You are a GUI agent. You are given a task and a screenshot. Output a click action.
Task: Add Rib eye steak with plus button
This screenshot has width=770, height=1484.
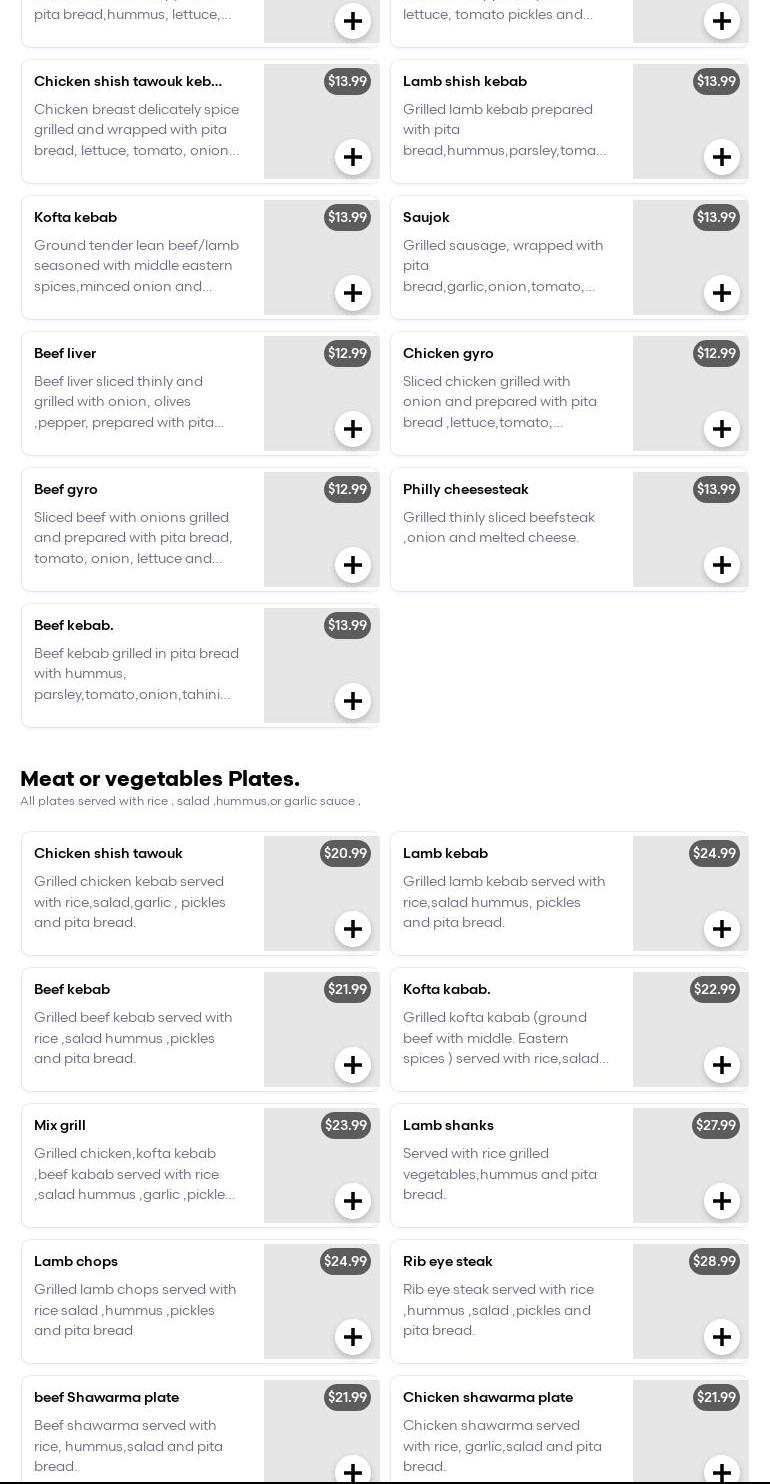(x=722, y=1337)
